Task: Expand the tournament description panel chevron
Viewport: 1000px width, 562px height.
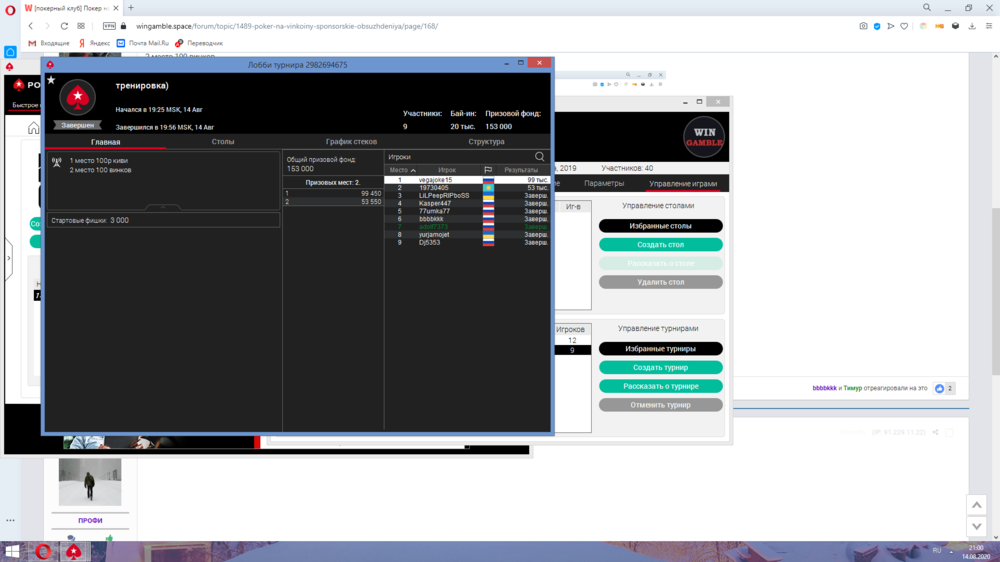Action: coord(163,207)
